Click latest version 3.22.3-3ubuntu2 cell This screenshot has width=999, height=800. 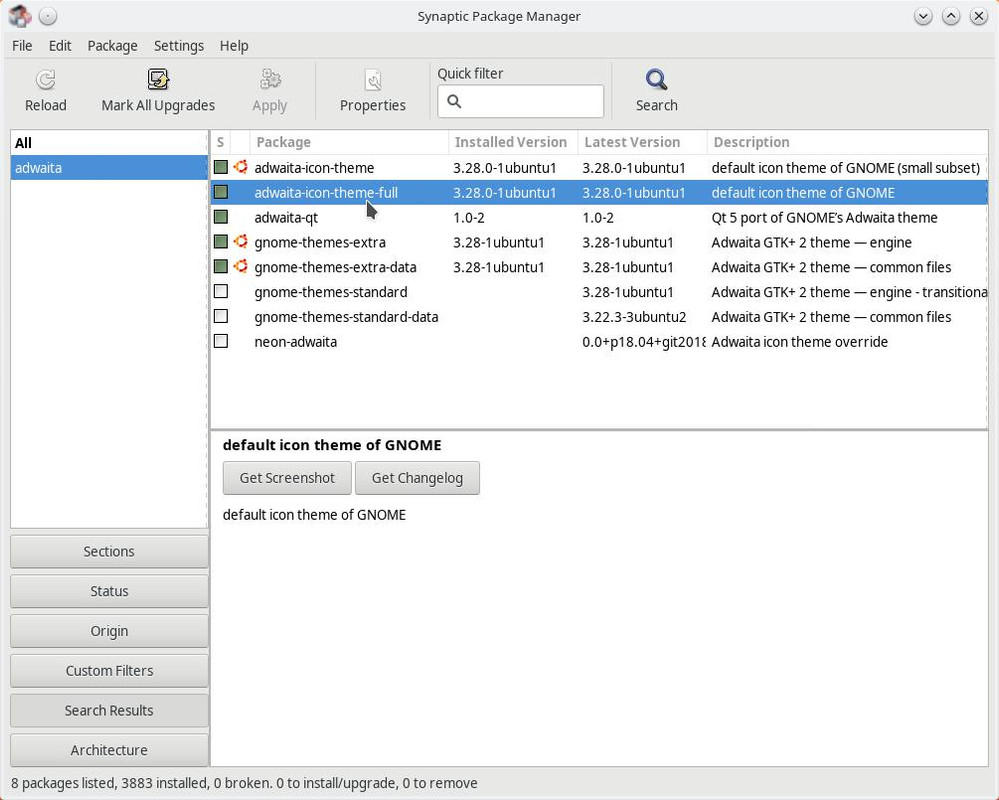pyautogui.click(x=634, y=317)
